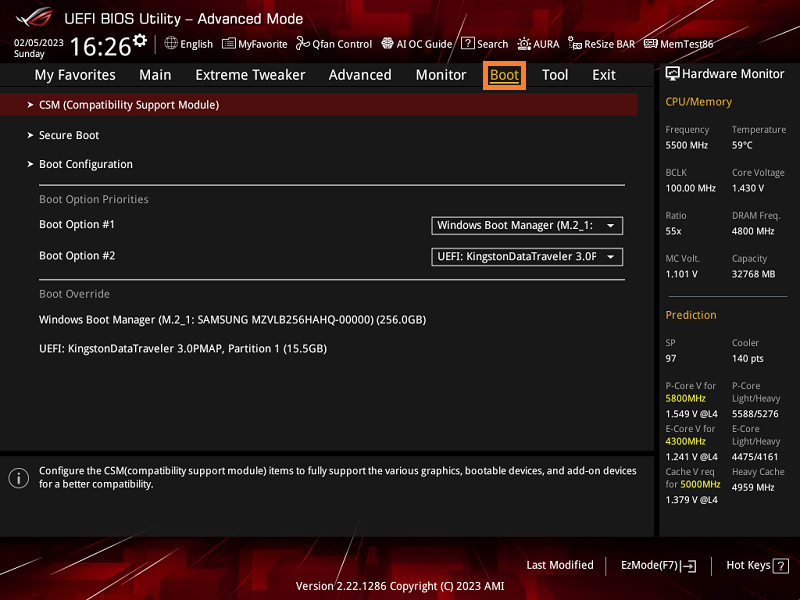Open Qfan Control fan icon
This screenshot has height=600, width=800.
point(303,43)
